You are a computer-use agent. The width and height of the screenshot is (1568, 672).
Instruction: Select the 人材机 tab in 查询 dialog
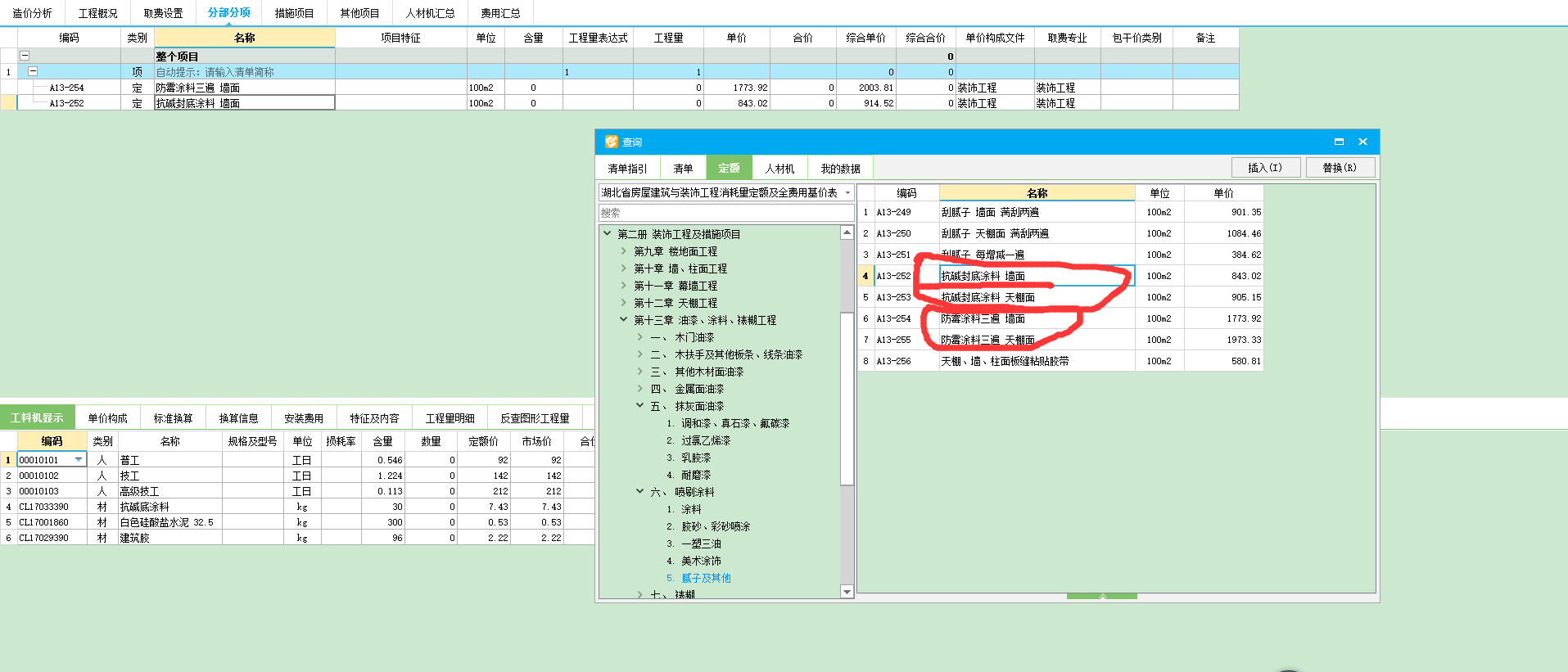click(x=779, y=169)
